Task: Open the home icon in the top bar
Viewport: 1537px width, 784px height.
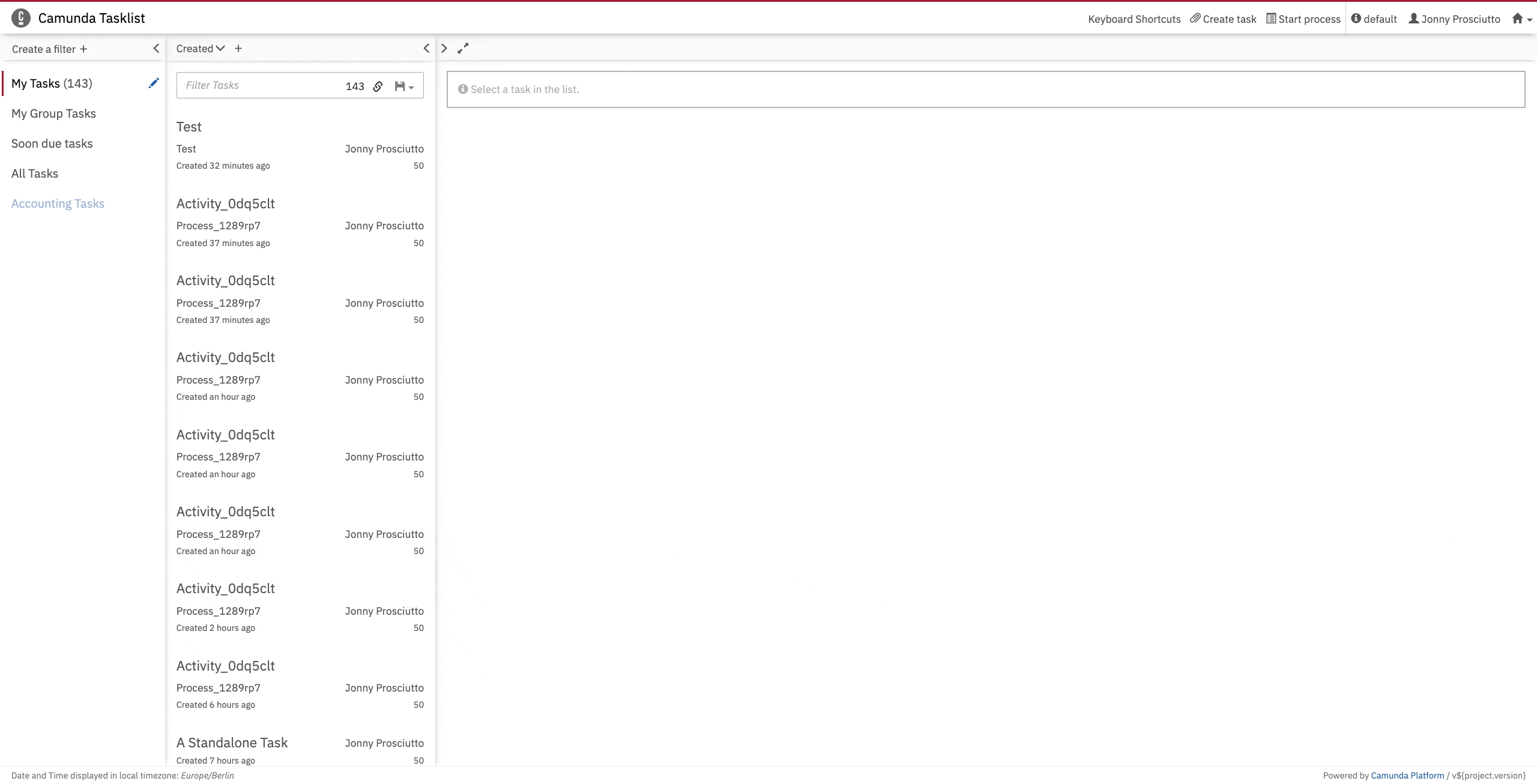Action: pos(1517,18)
